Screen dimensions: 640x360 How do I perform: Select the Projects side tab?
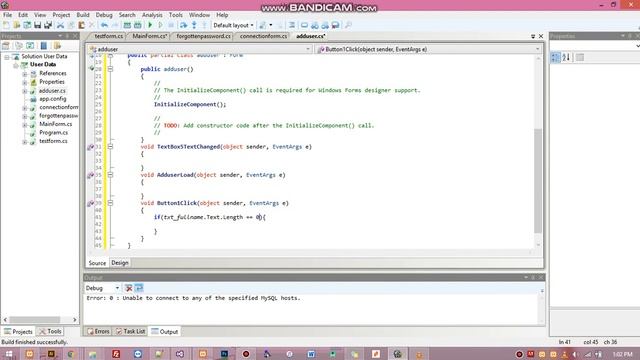18,331
